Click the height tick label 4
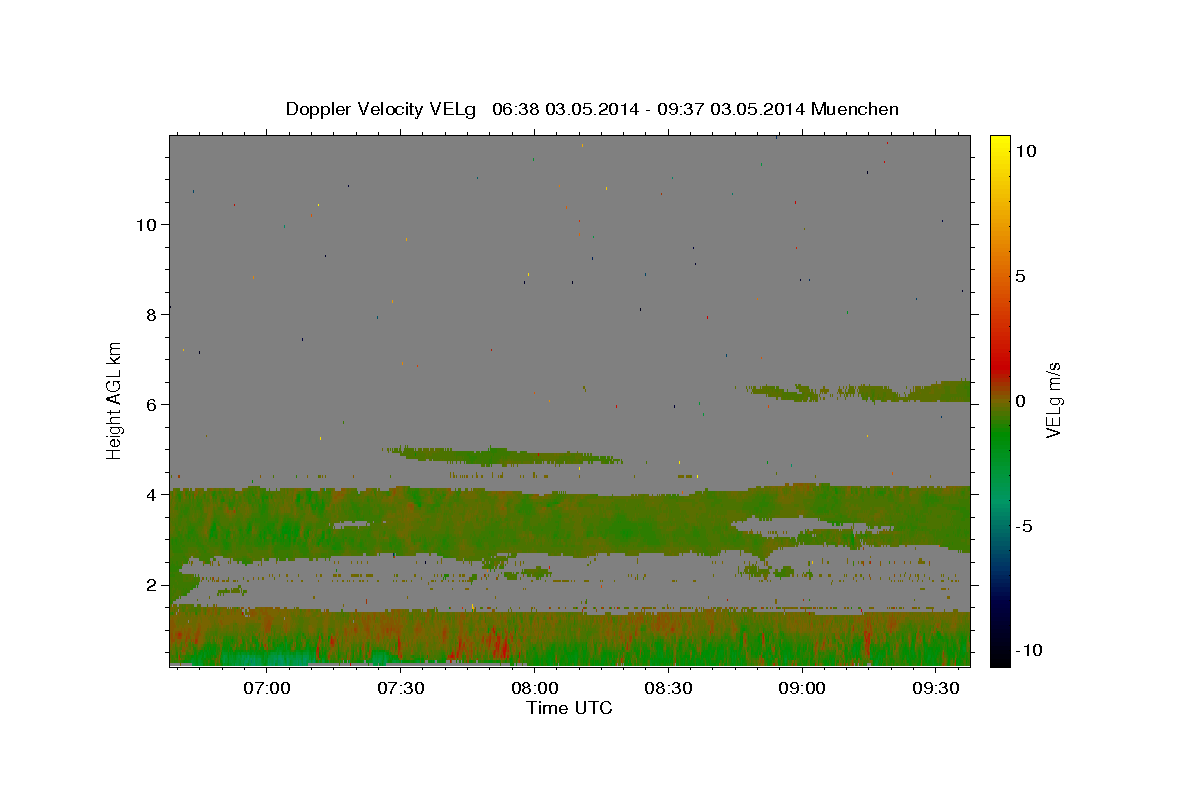This screenshot has width=1200, height=800. tap(151, 494)
